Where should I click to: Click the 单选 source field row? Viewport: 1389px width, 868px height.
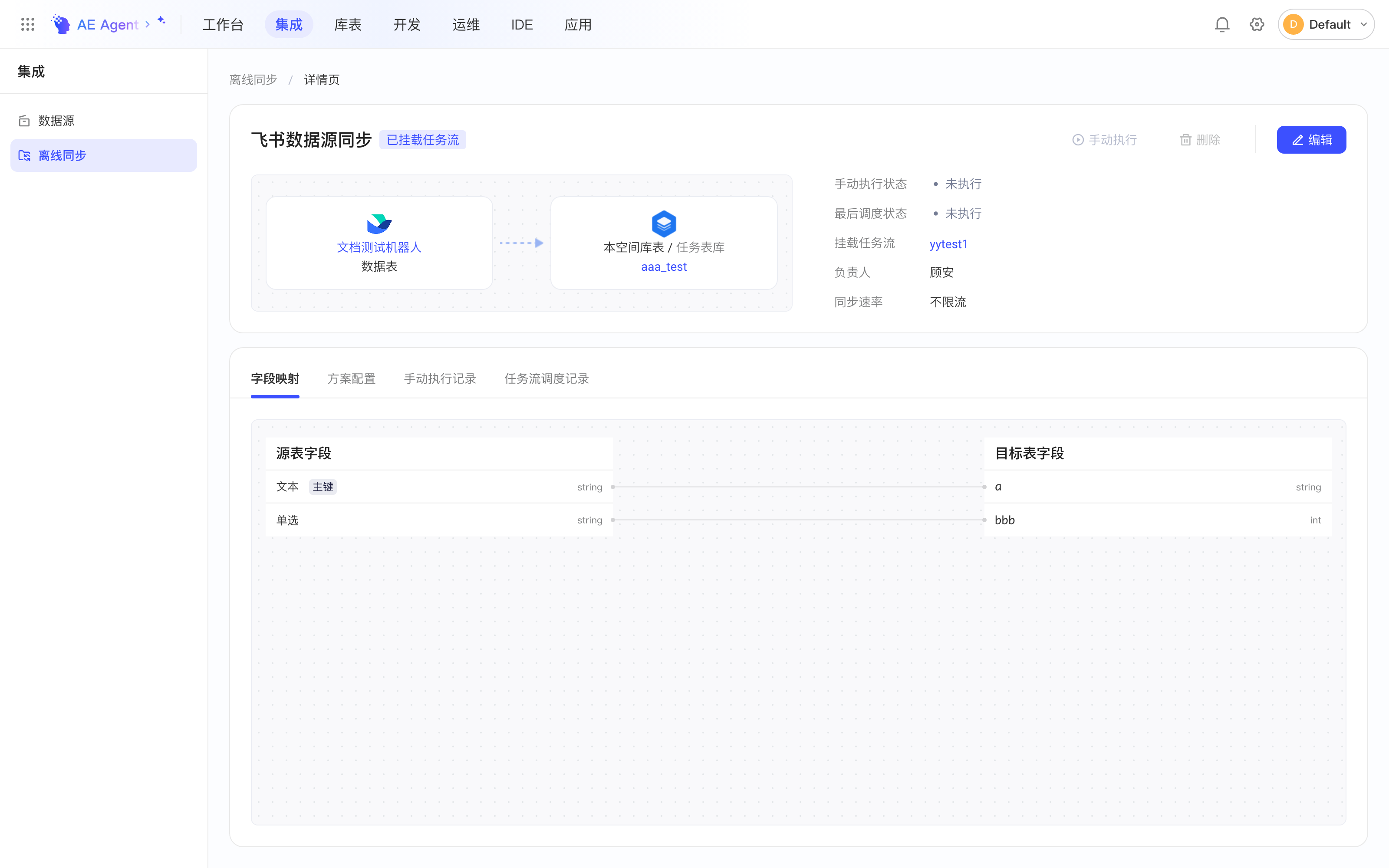[x=439, y=520]
